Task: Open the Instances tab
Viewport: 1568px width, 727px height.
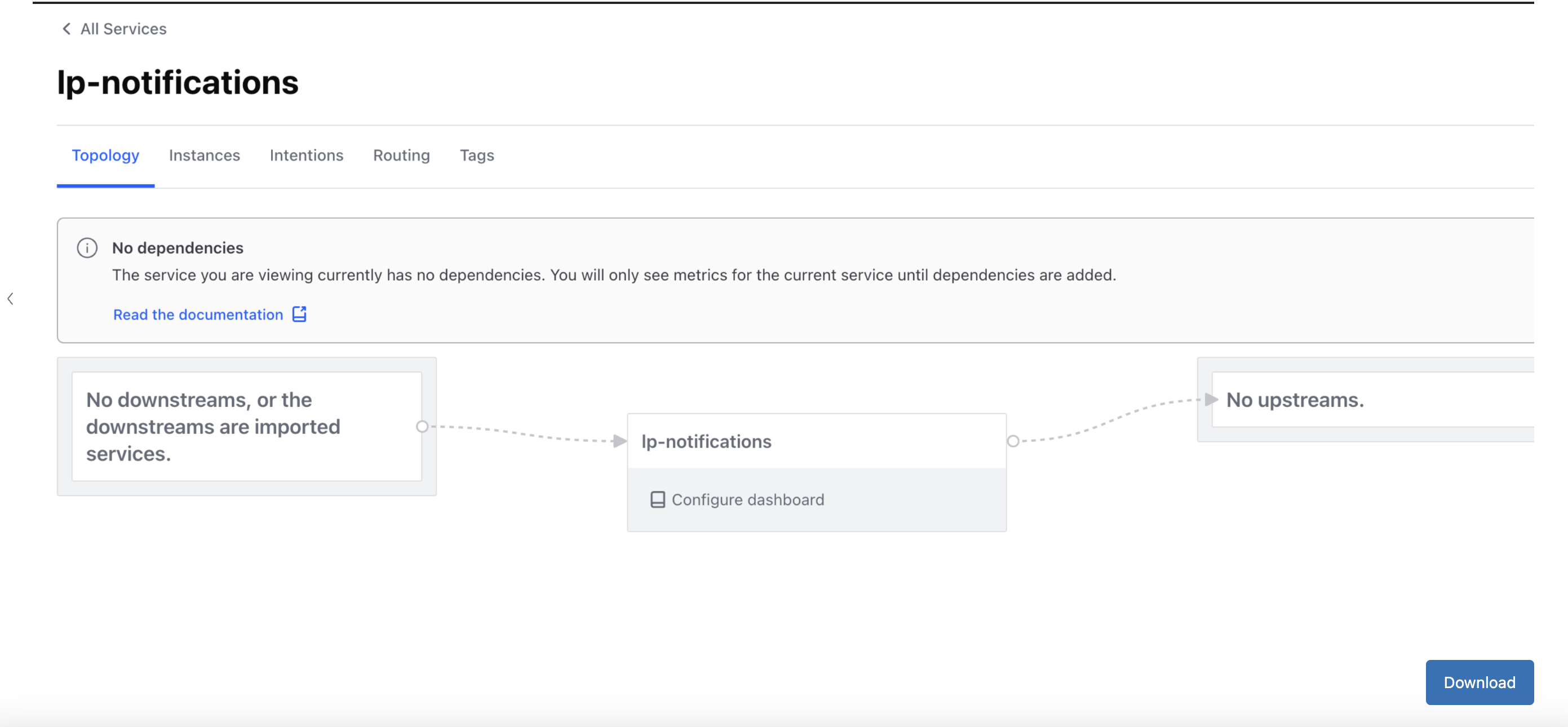Action: pyautogui.click(x=205, y=156)
